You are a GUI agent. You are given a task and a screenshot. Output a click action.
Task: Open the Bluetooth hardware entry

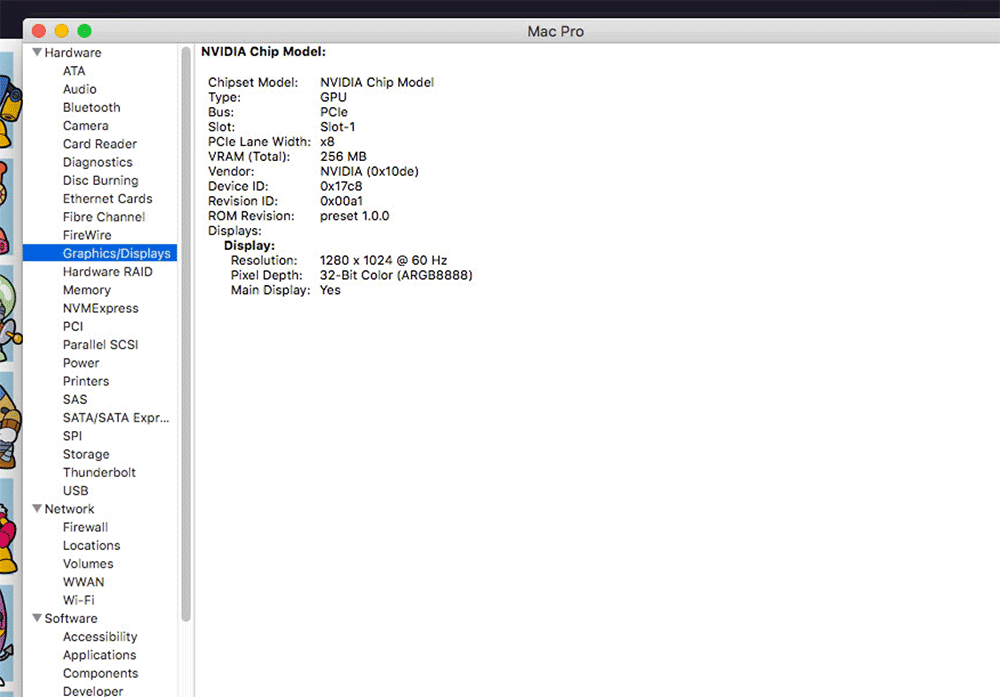point(91,107)
